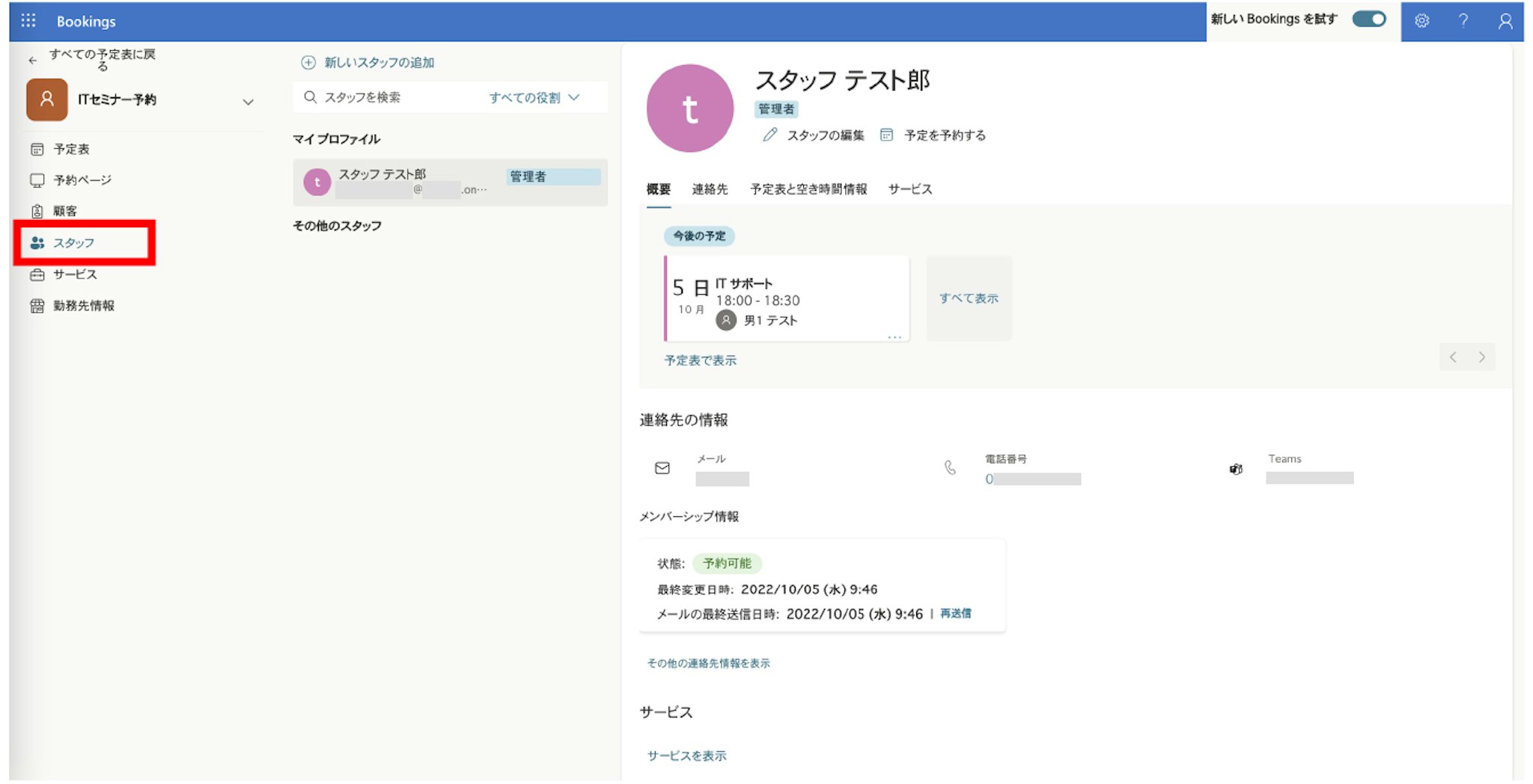The image size is (1533, 784).
Task: Click the すべて表示 button
Action: 969,298
